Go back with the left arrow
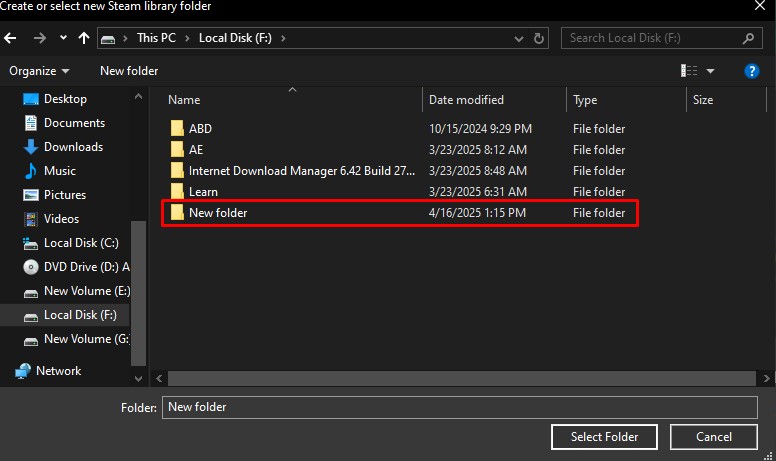The height and width of the screenshot is (461, 776). pos(10,38)
